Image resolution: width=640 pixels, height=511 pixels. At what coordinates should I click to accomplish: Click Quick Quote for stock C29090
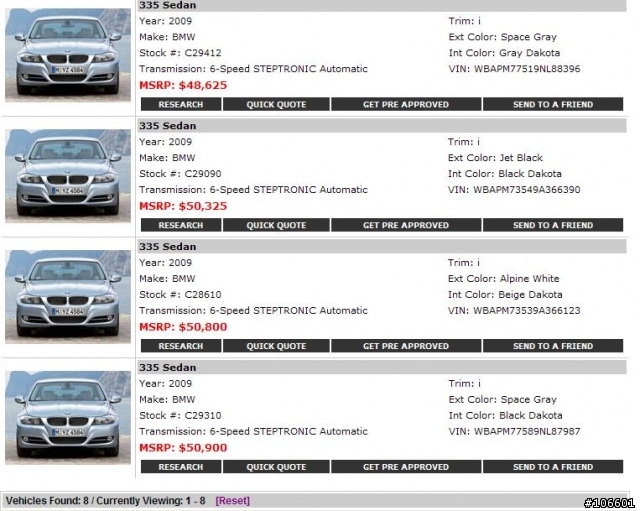(x=276, y=225)
